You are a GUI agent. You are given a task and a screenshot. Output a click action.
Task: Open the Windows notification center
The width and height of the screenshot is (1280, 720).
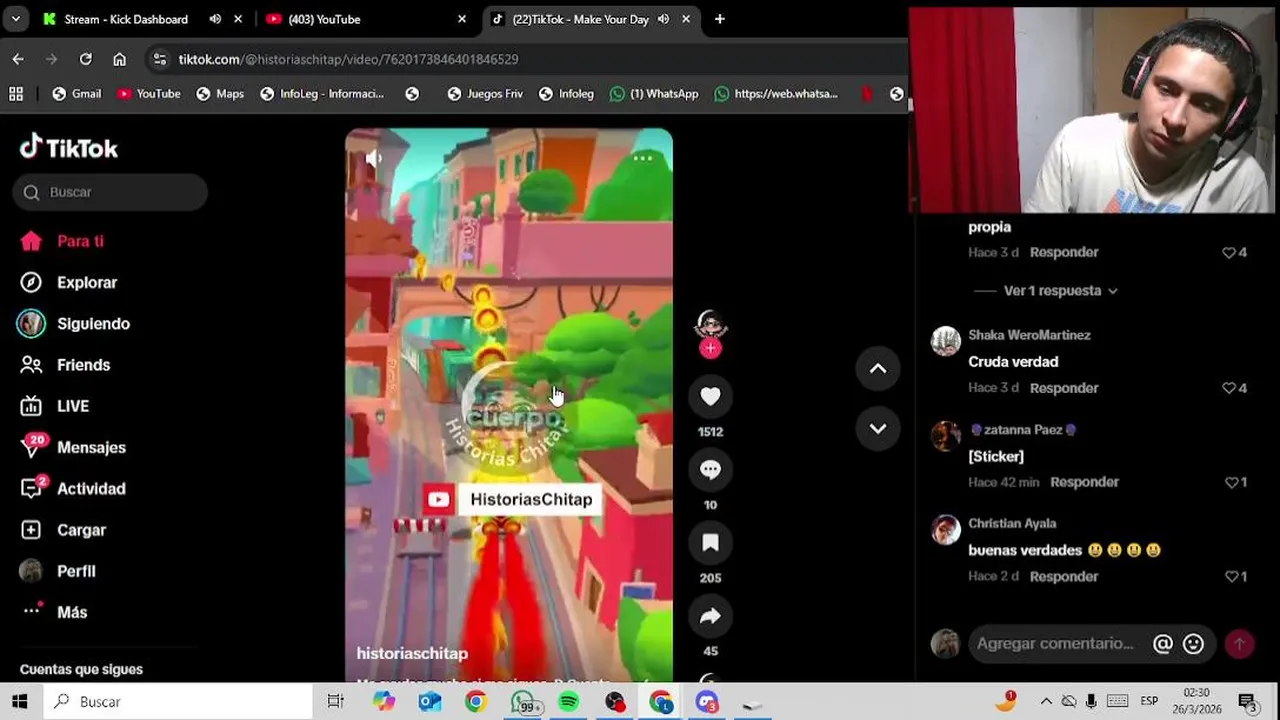1248,702
